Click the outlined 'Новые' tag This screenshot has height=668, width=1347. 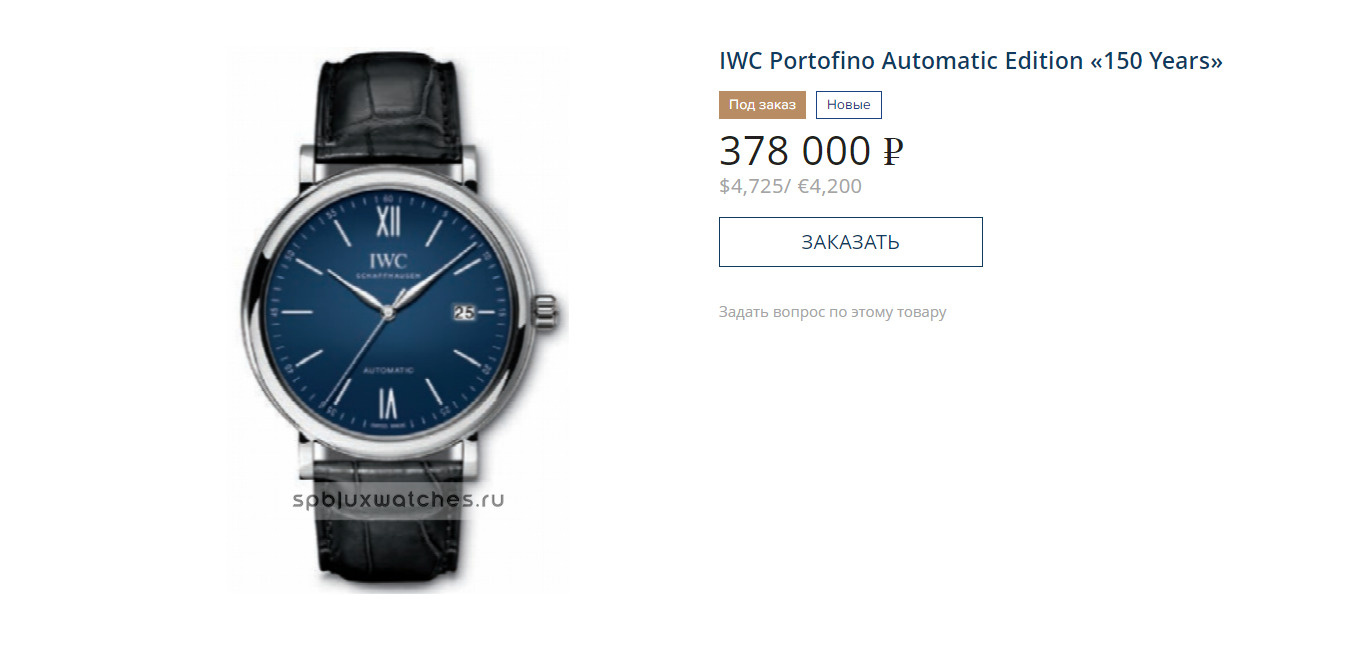(848, 105)
